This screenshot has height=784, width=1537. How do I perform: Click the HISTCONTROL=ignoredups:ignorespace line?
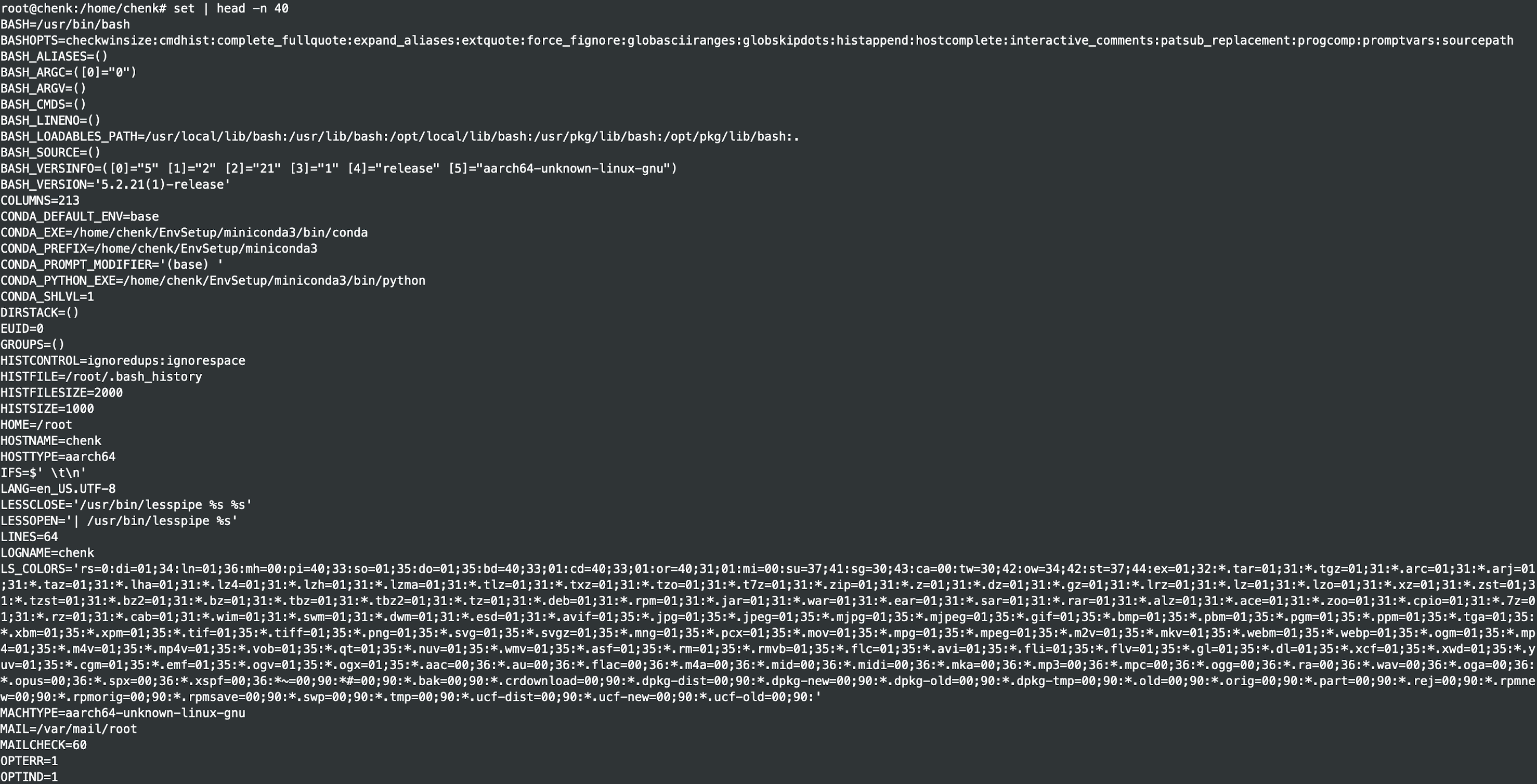pos(122,361)
